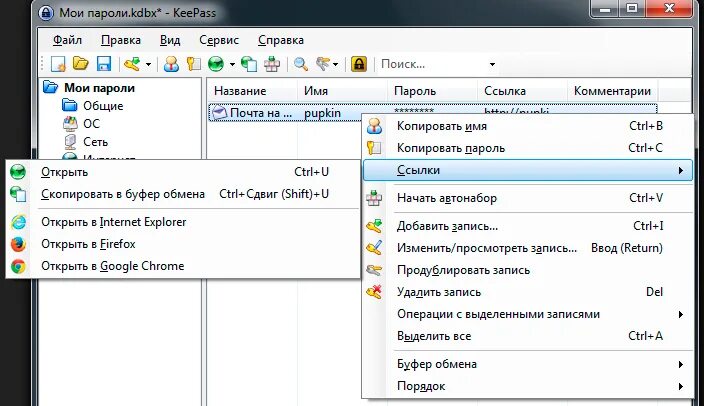
Task: Click the pupkin user name cell
Action: [322, 113]
